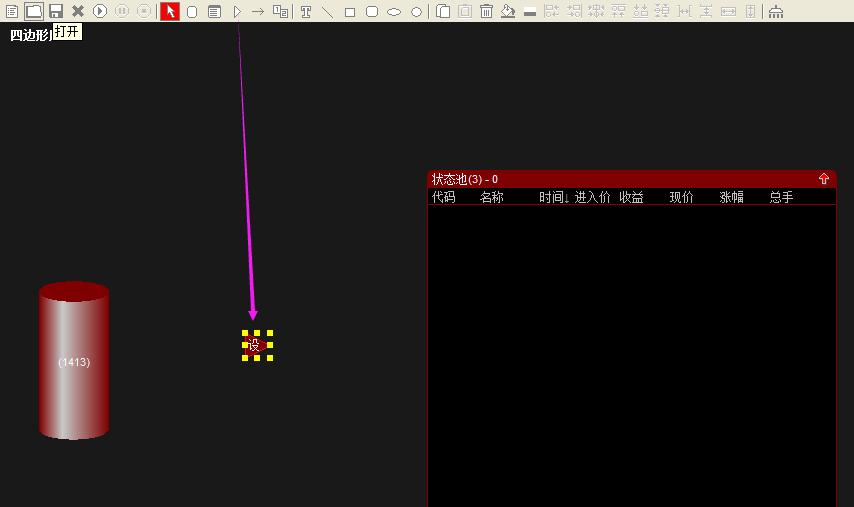Click the Run play icon

pyautogui.click(x=100, y=11)
